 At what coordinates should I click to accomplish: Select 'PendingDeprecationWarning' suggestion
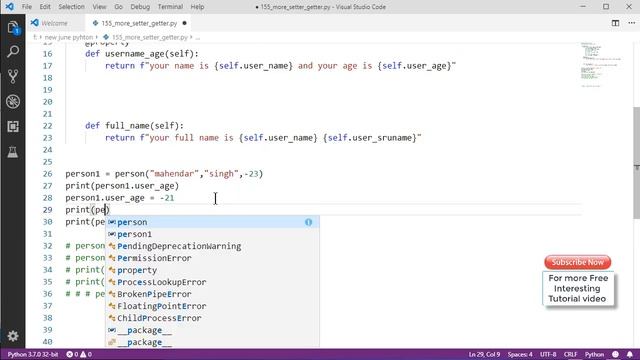click(x=212, y=246)
